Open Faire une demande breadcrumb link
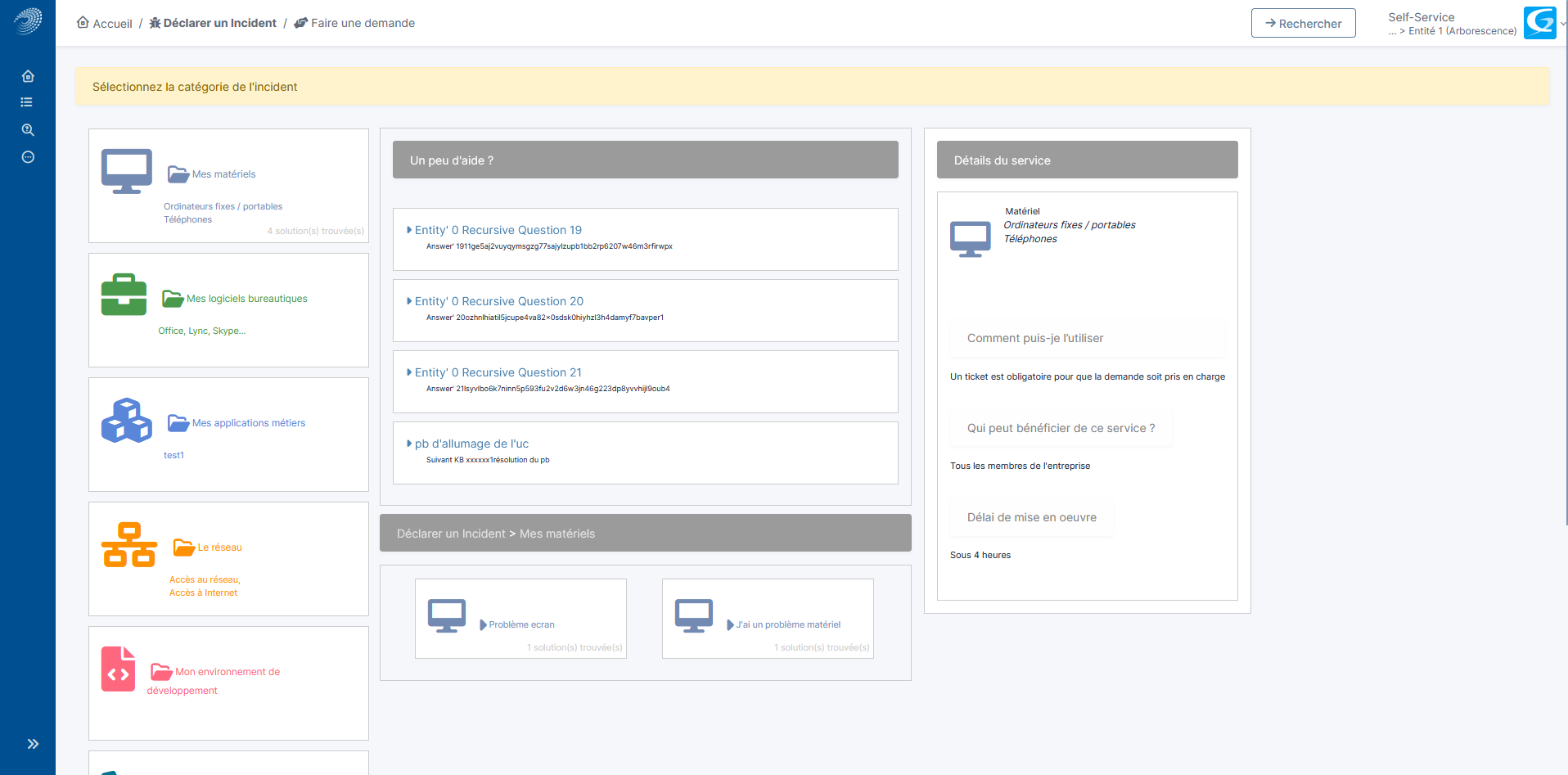The image size is (1568, 775). tap(354, 23)
